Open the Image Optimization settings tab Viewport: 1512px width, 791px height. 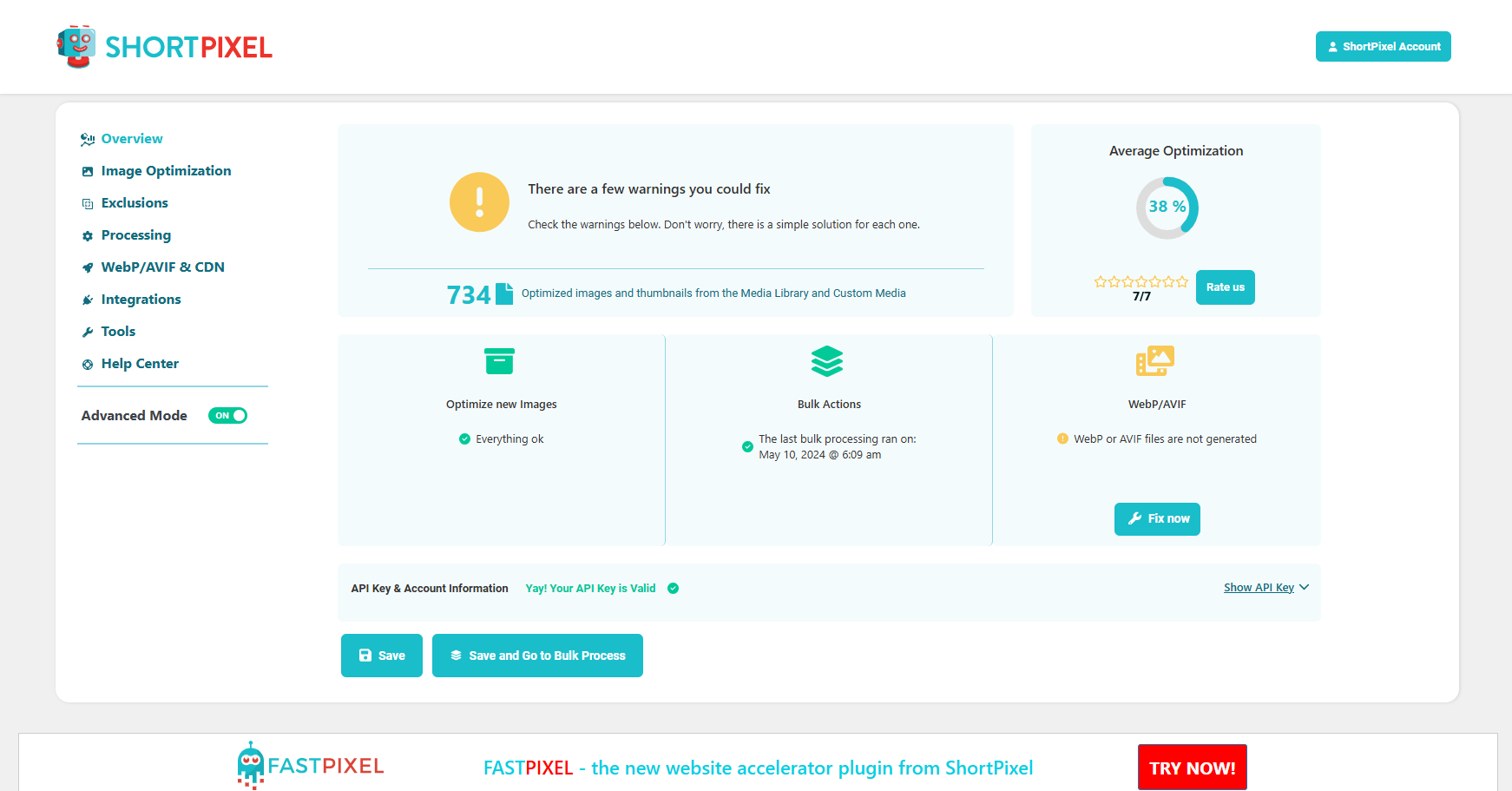tap(166, 171)
